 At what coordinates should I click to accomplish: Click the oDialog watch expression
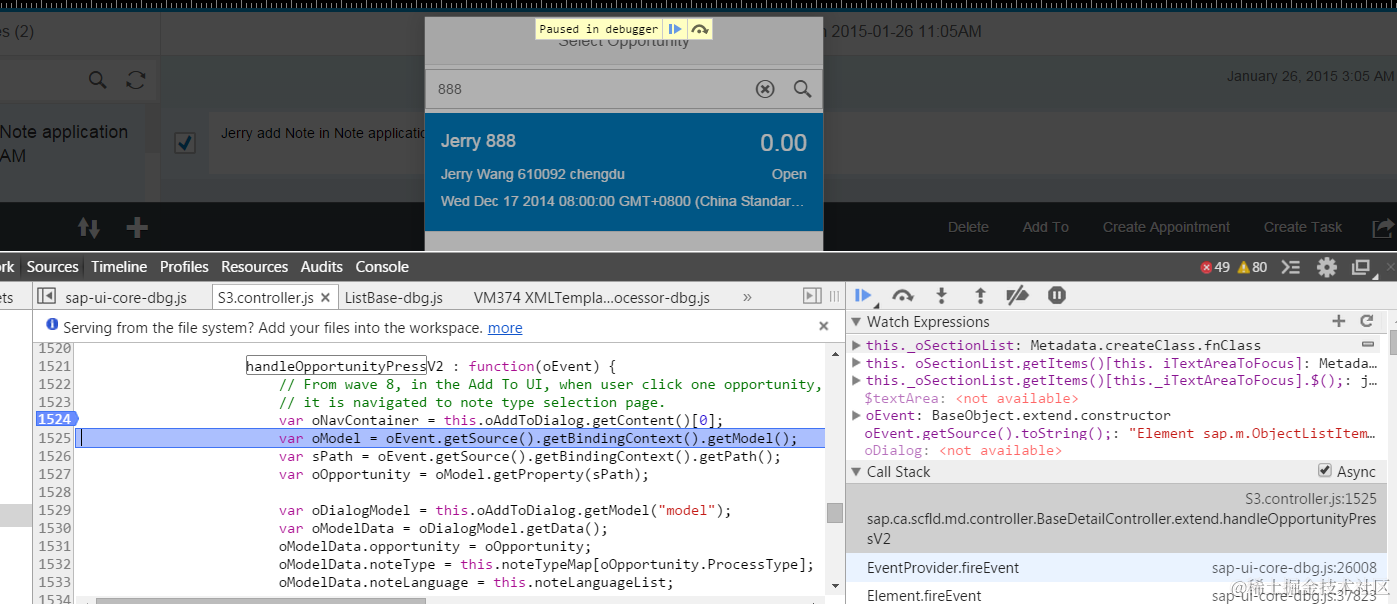click(x=963, y=450)
